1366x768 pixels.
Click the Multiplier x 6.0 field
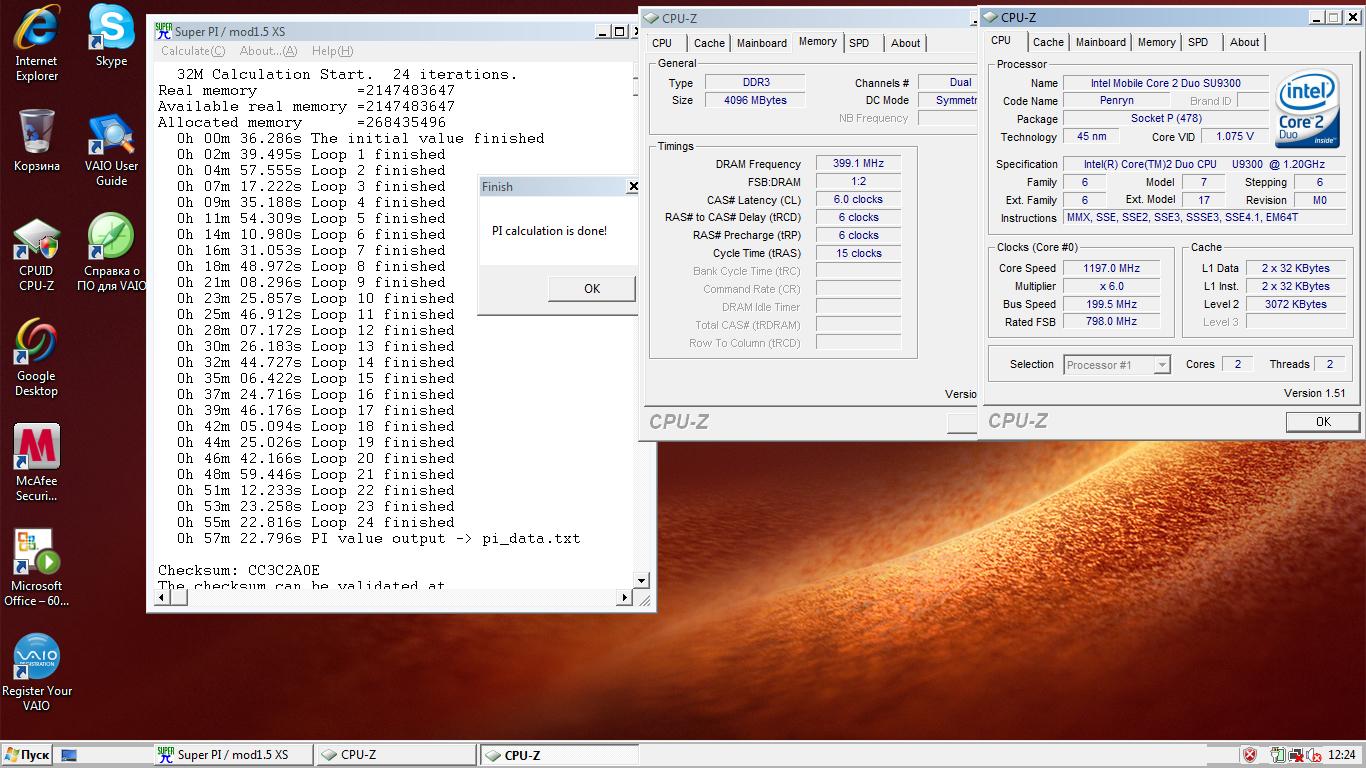point(1111,286)
